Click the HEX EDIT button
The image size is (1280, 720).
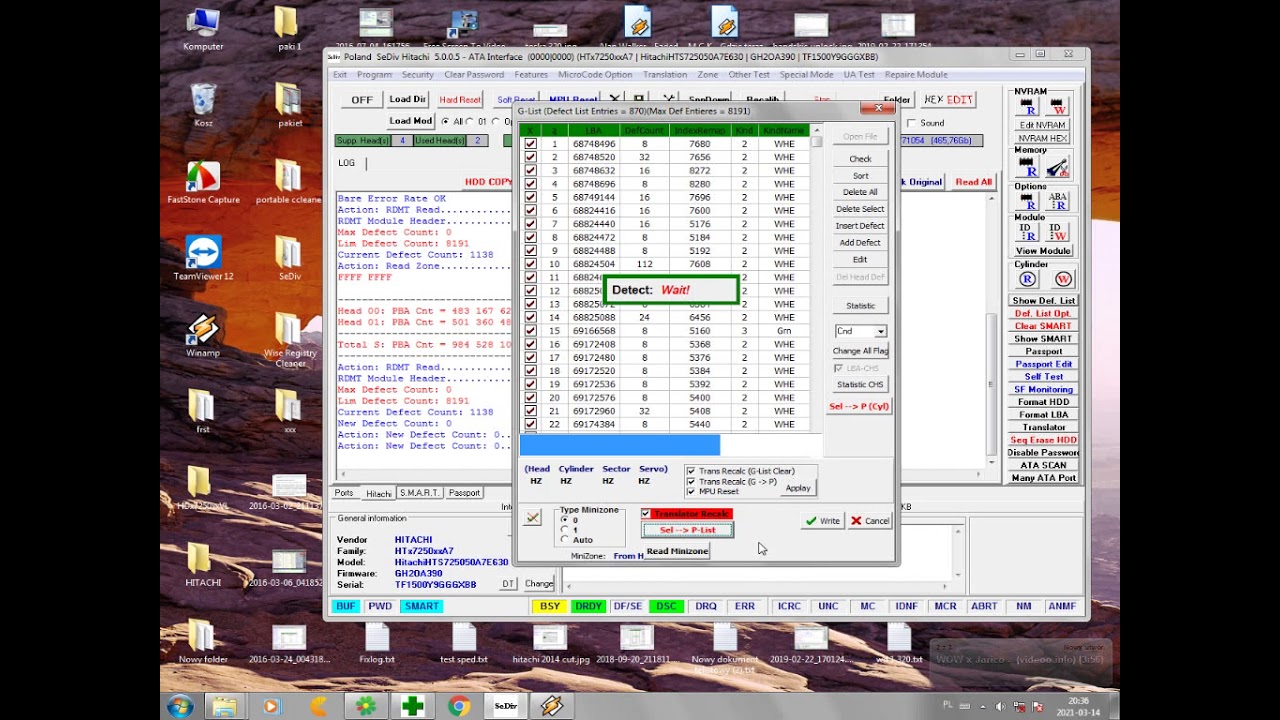(948, 100)
